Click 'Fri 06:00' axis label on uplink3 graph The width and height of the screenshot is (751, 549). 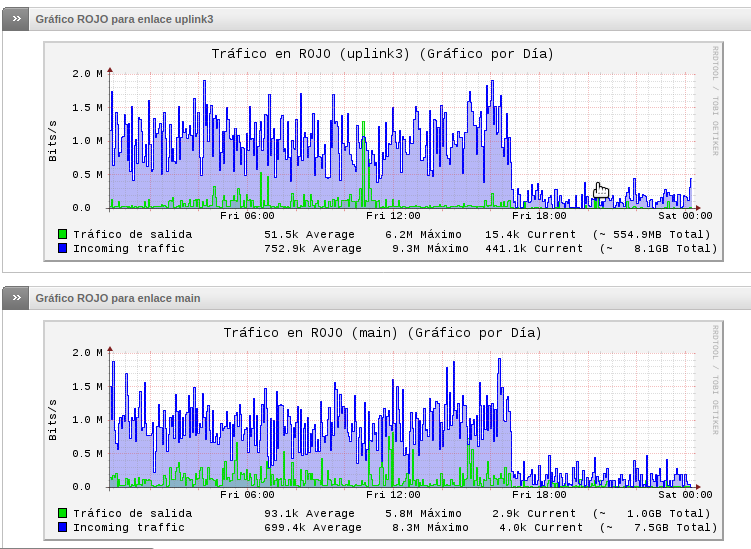click(x=247, y=216)
